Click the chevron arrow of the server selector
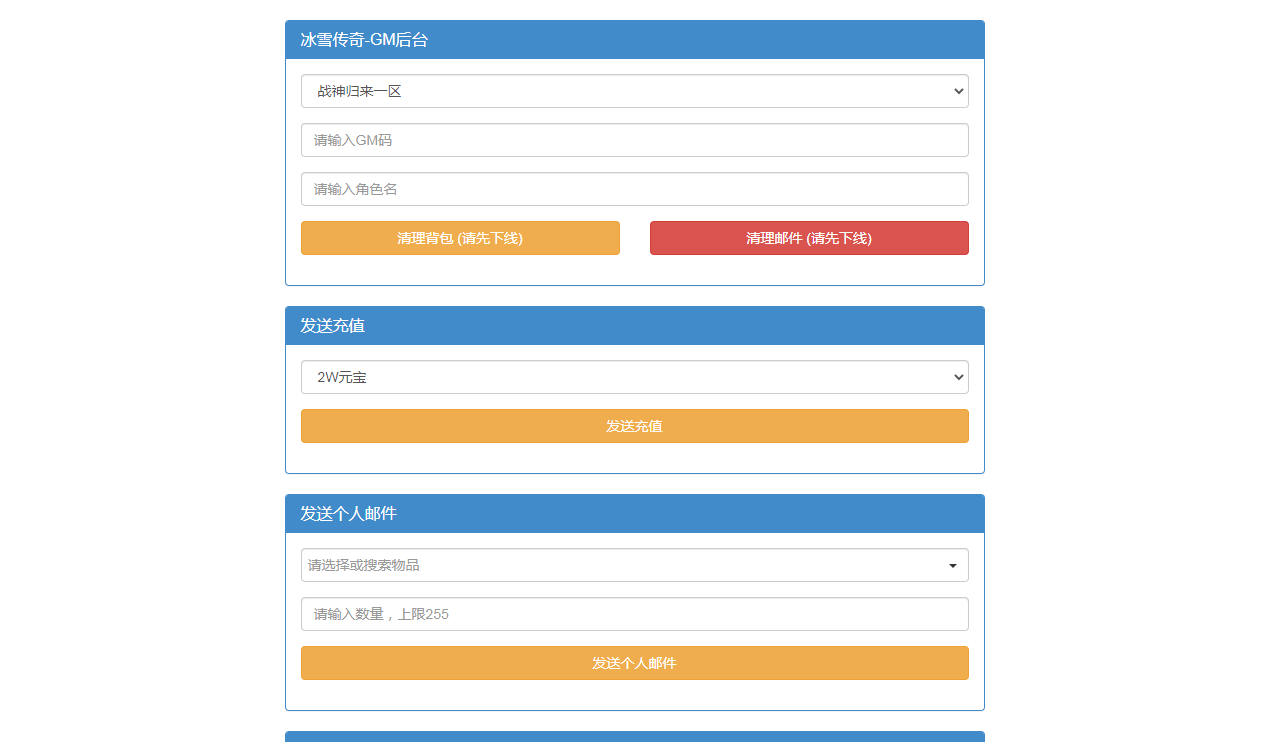The image size is (1269, 742). pyautogui.click(x=959, y=91)
